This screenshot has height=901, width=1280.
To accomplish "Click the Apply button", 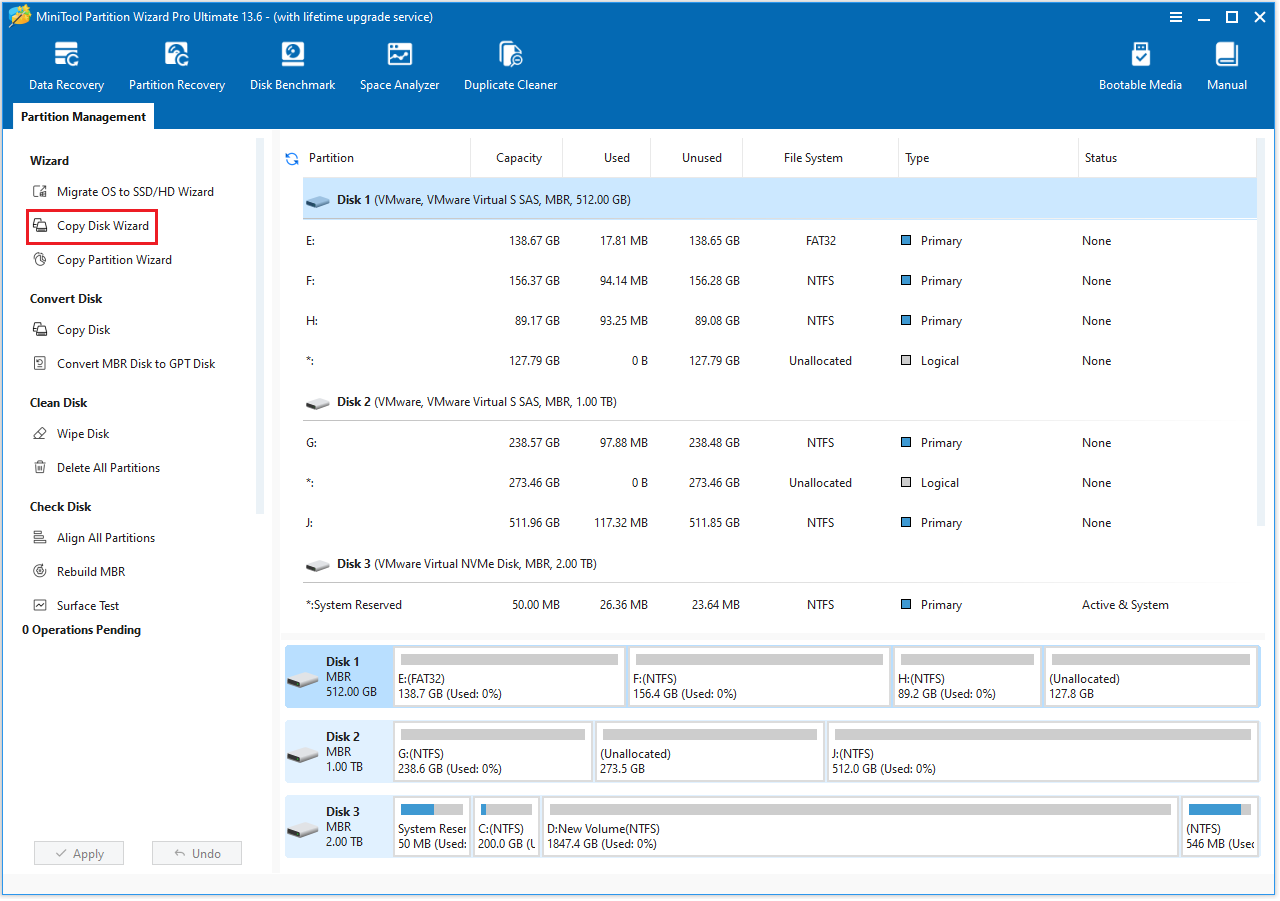I will 79,853.
